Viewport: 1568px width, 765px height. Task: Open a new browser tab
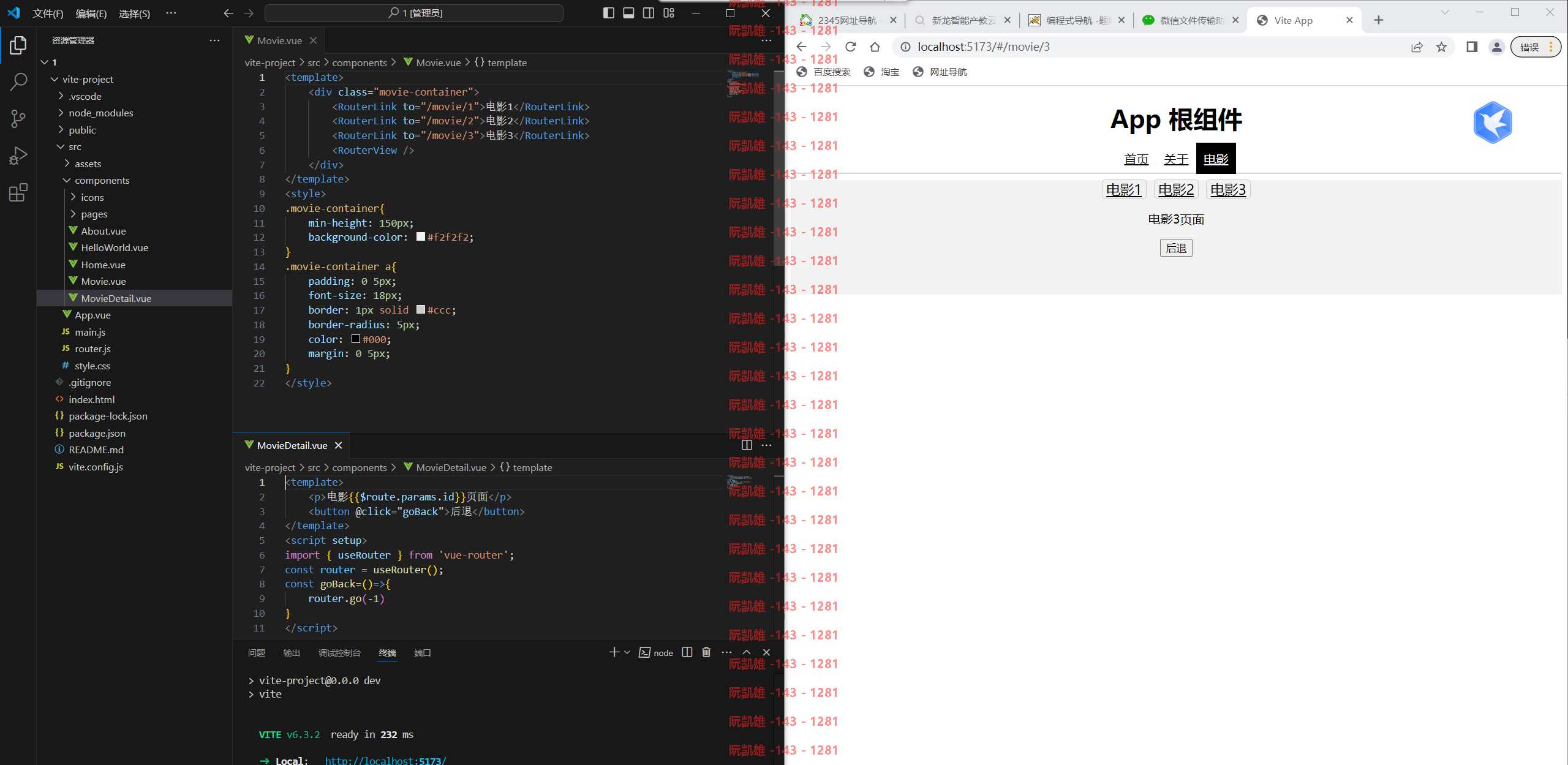pos(1379,20)
